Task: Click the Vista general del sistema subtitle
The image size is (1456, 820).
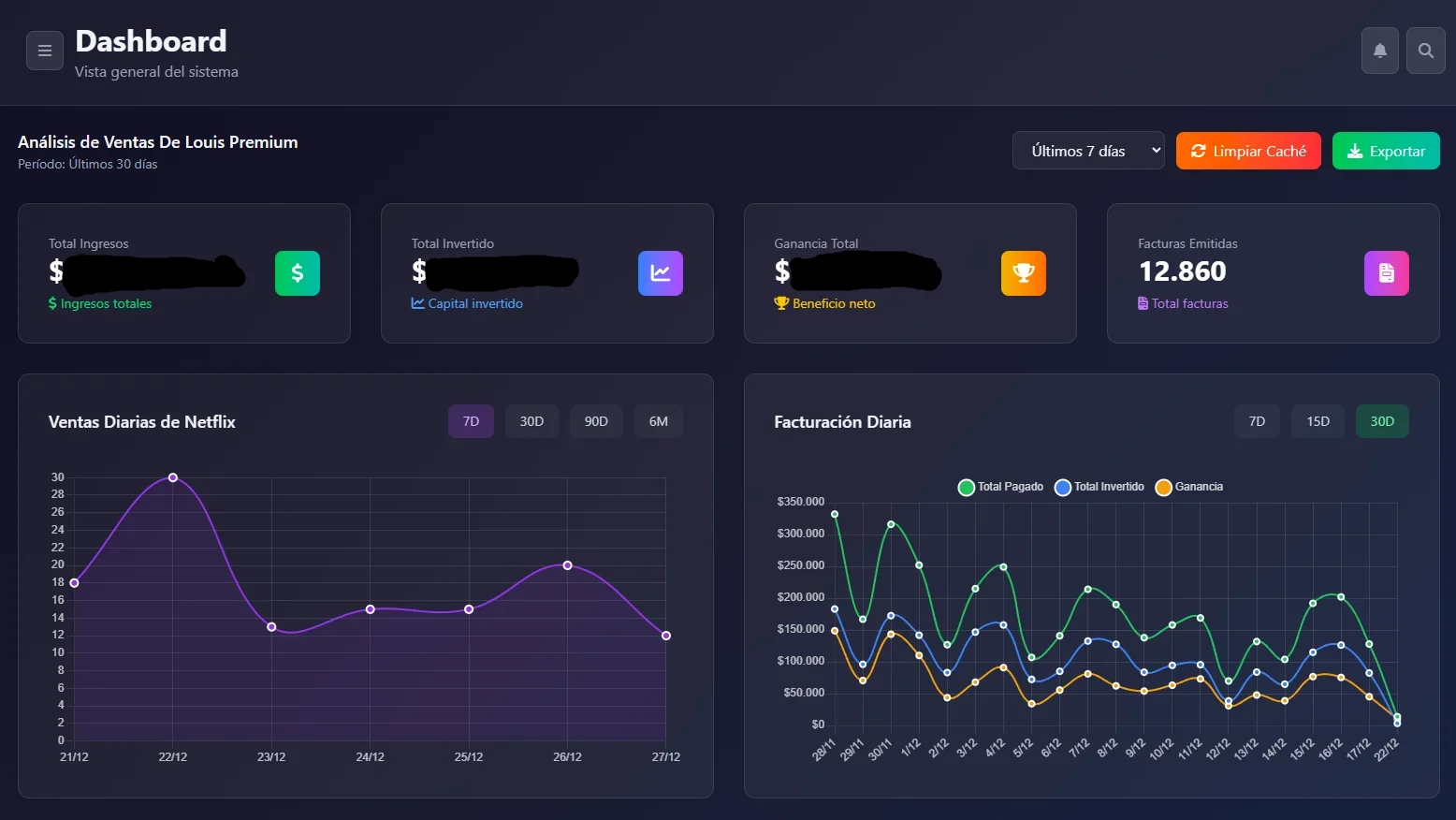Action: pyautogui.click(x=156, y=72)
